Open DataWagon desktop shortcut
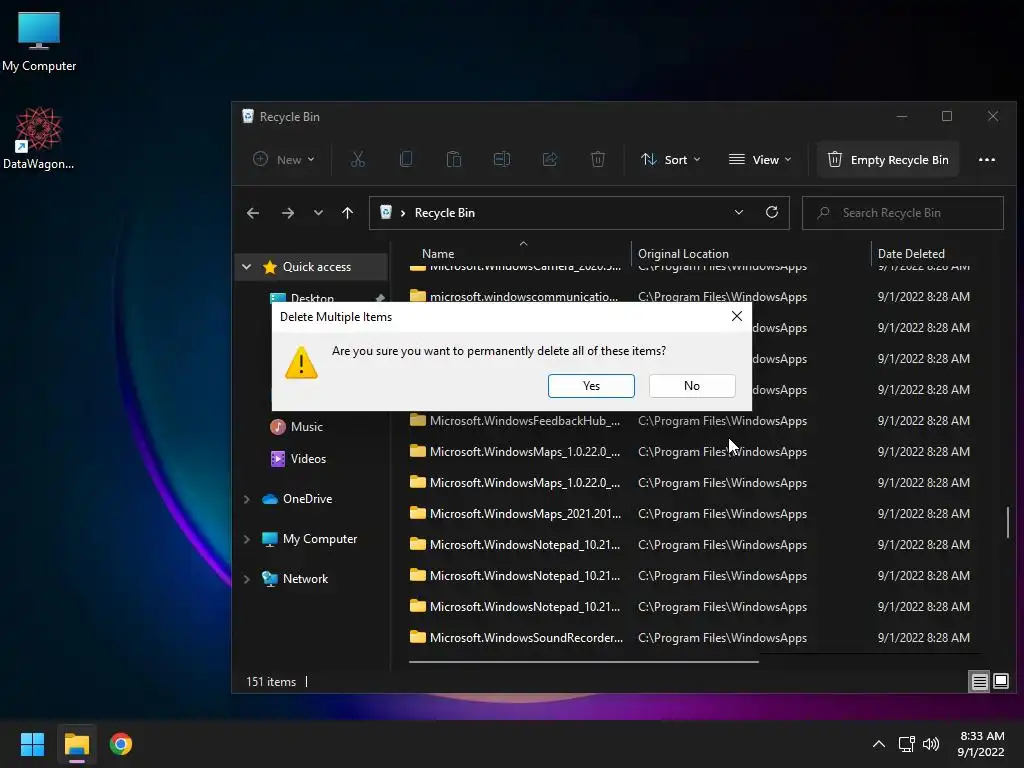Screen dimensions: 1024x768 pos(39,138)
